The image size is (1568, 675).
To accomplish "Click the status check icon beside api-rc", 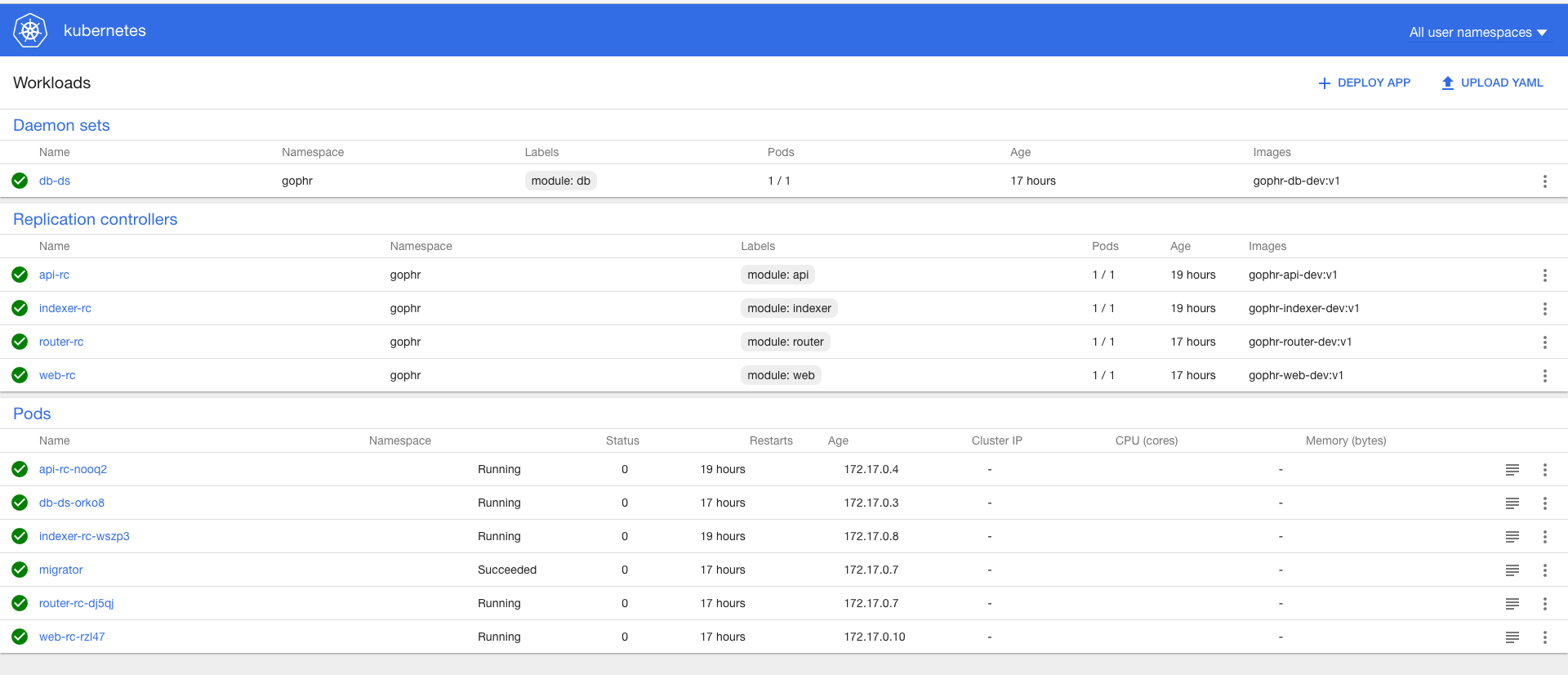I will 20,275.
